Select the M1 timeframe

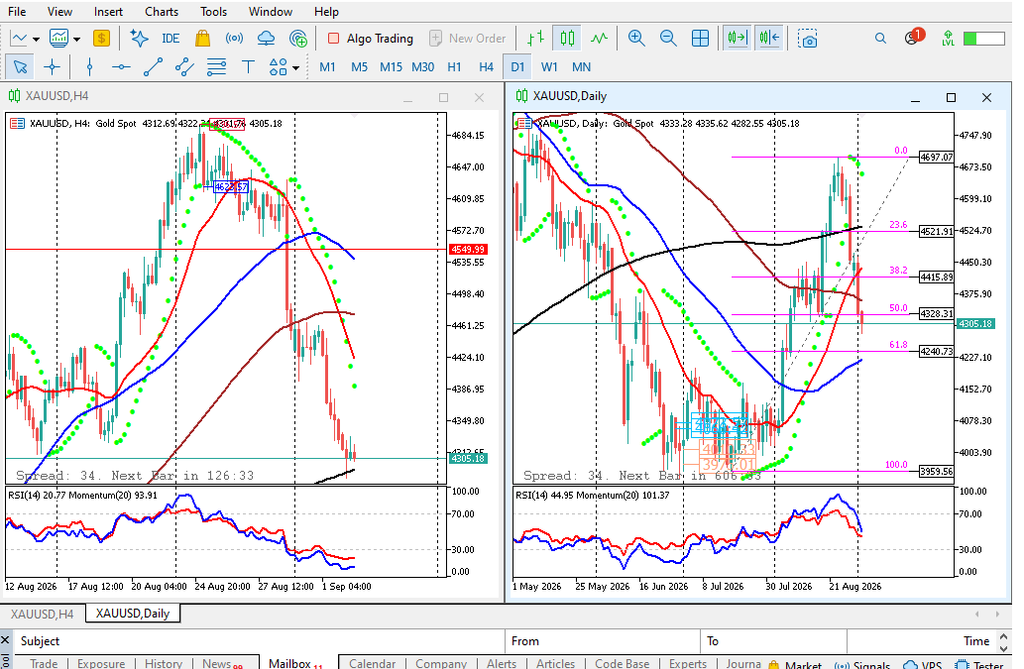click(327, 67)
